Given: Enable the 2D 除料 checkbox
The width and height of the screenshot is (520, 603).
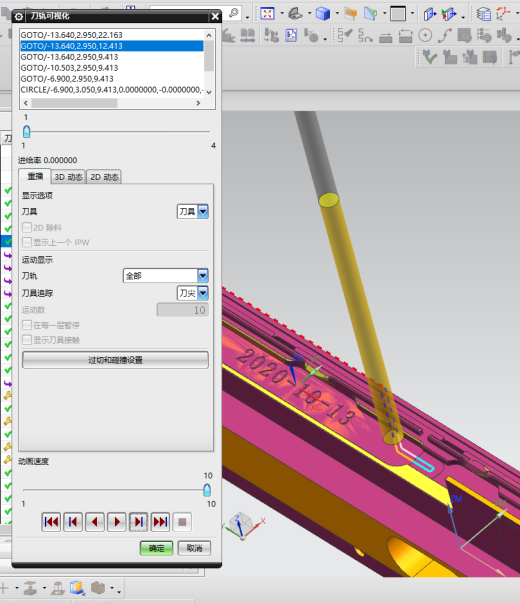Looking at the screenshot, I should pyautogui.click(x=27, y=227).
